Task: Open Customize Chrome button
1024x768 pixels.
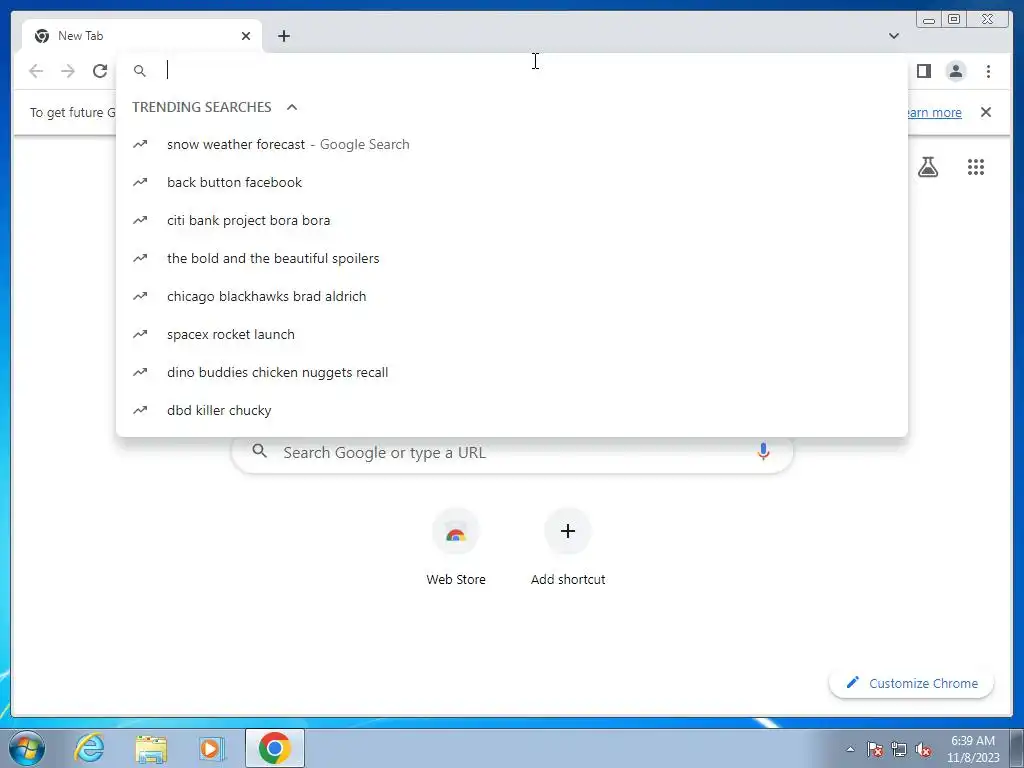Action: [911, 683]
